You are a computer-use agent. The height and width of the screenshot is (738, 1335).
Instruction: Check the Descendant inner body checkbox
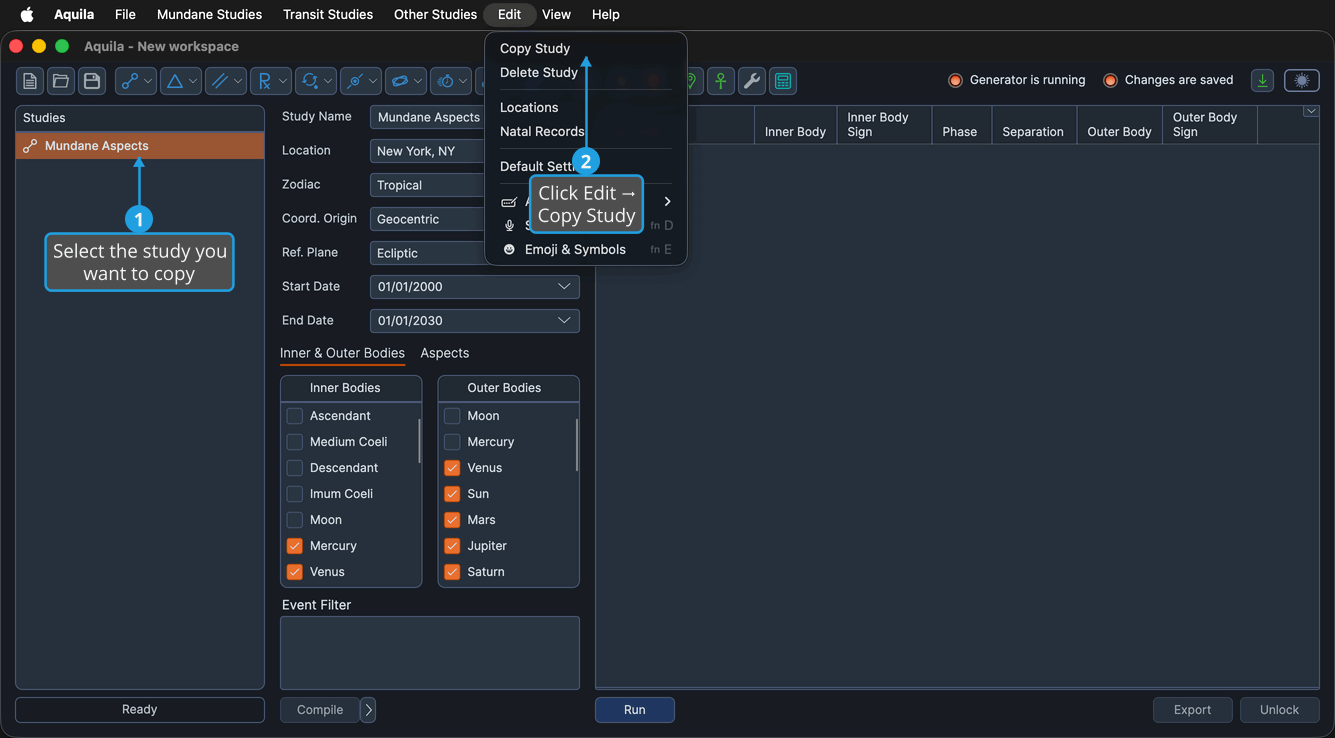tap(294, 468)
